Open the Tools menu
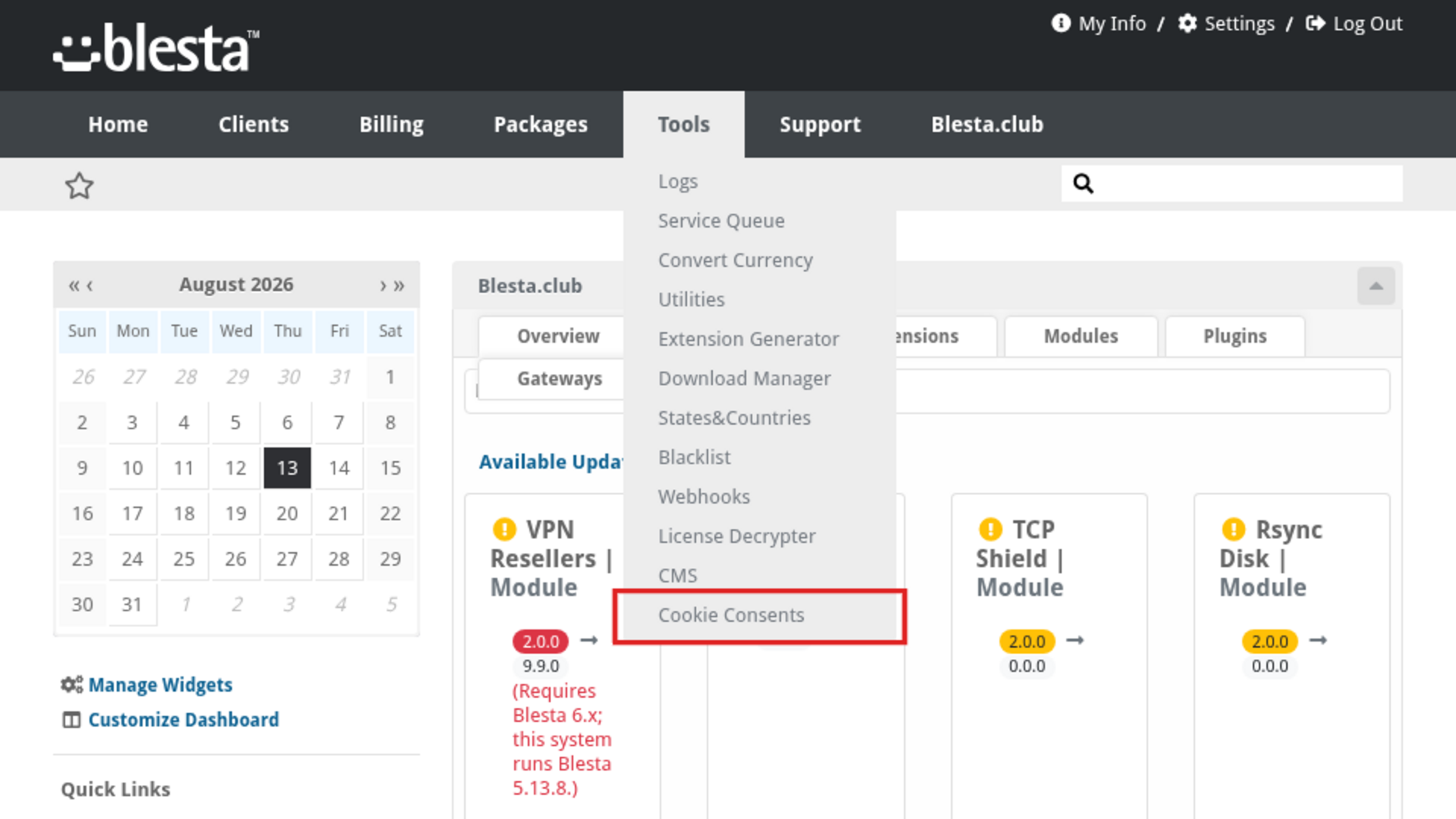Image resolution: width=1456 pixels, height=819 pixels. point(684,124)
